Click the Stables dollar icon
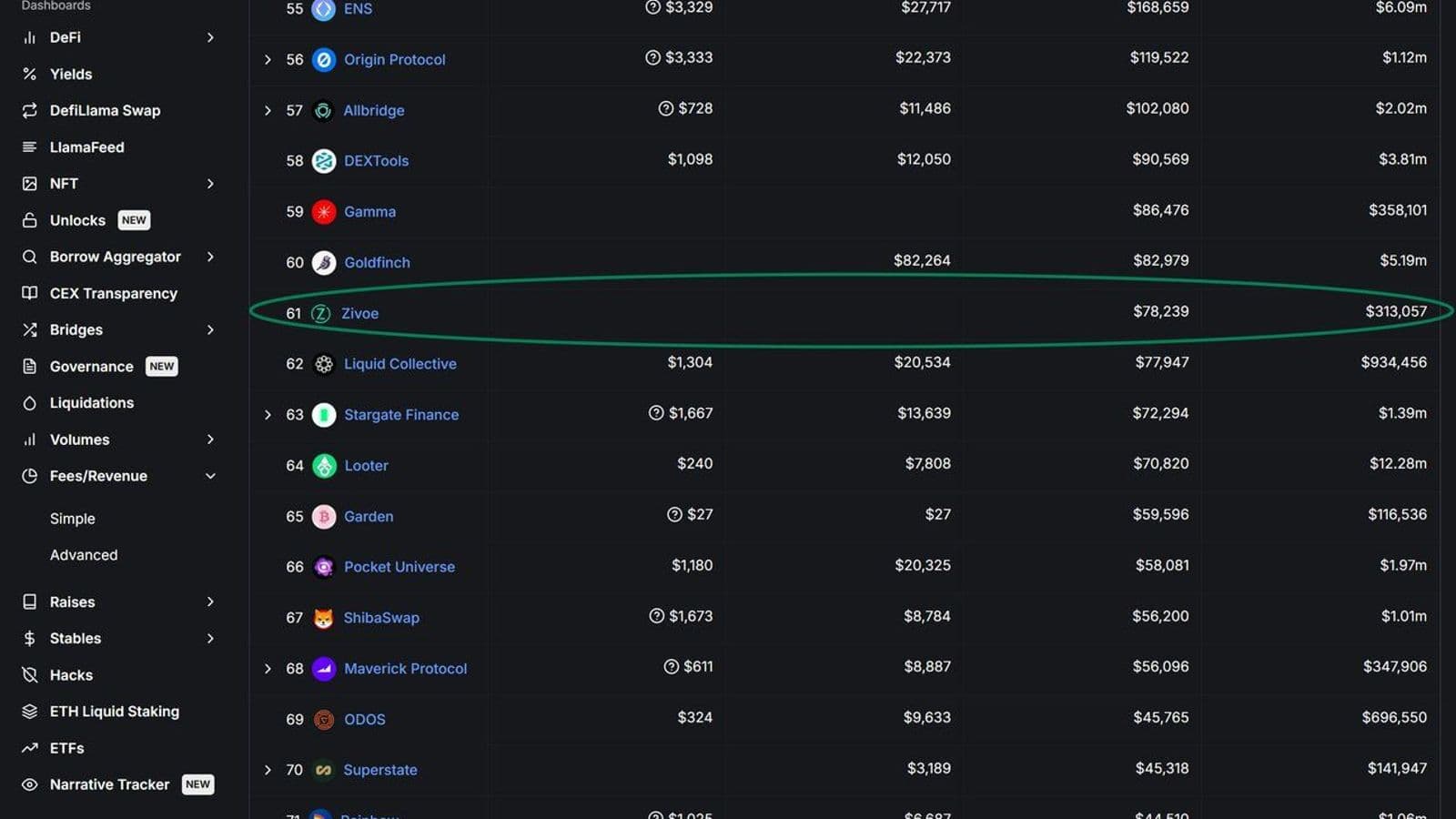Viewport: 1456px width, 819px height. tap(30, 638)
